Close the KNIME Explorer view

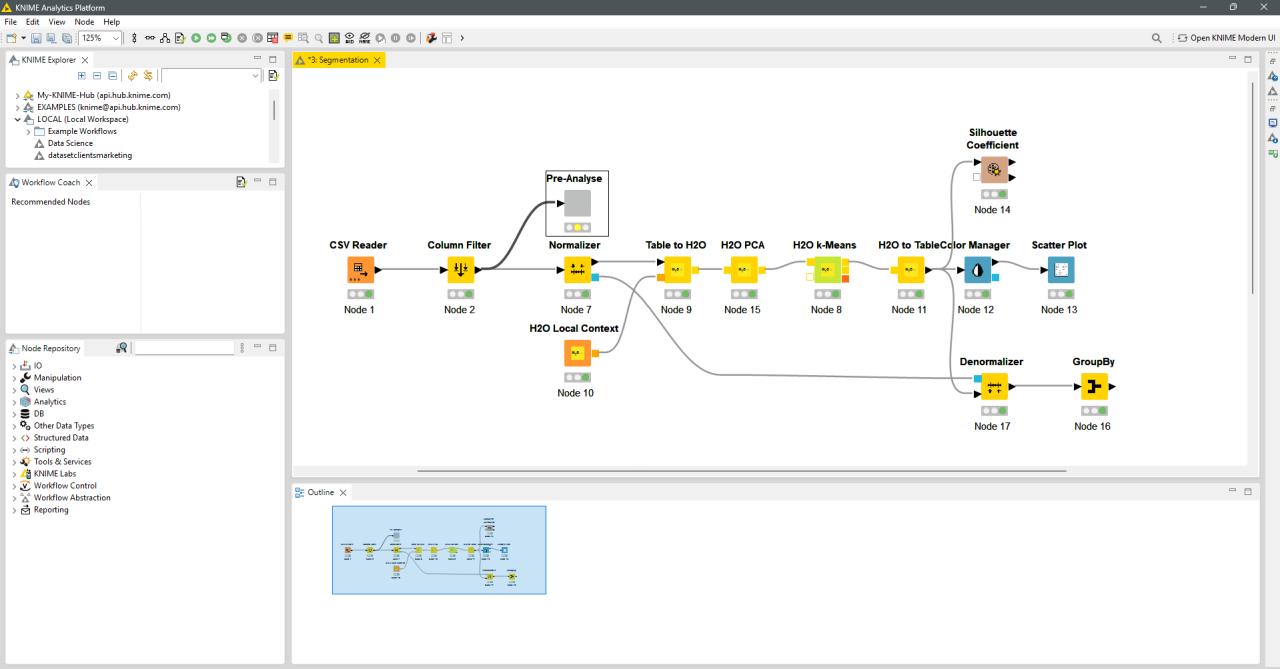pos(85,60)
